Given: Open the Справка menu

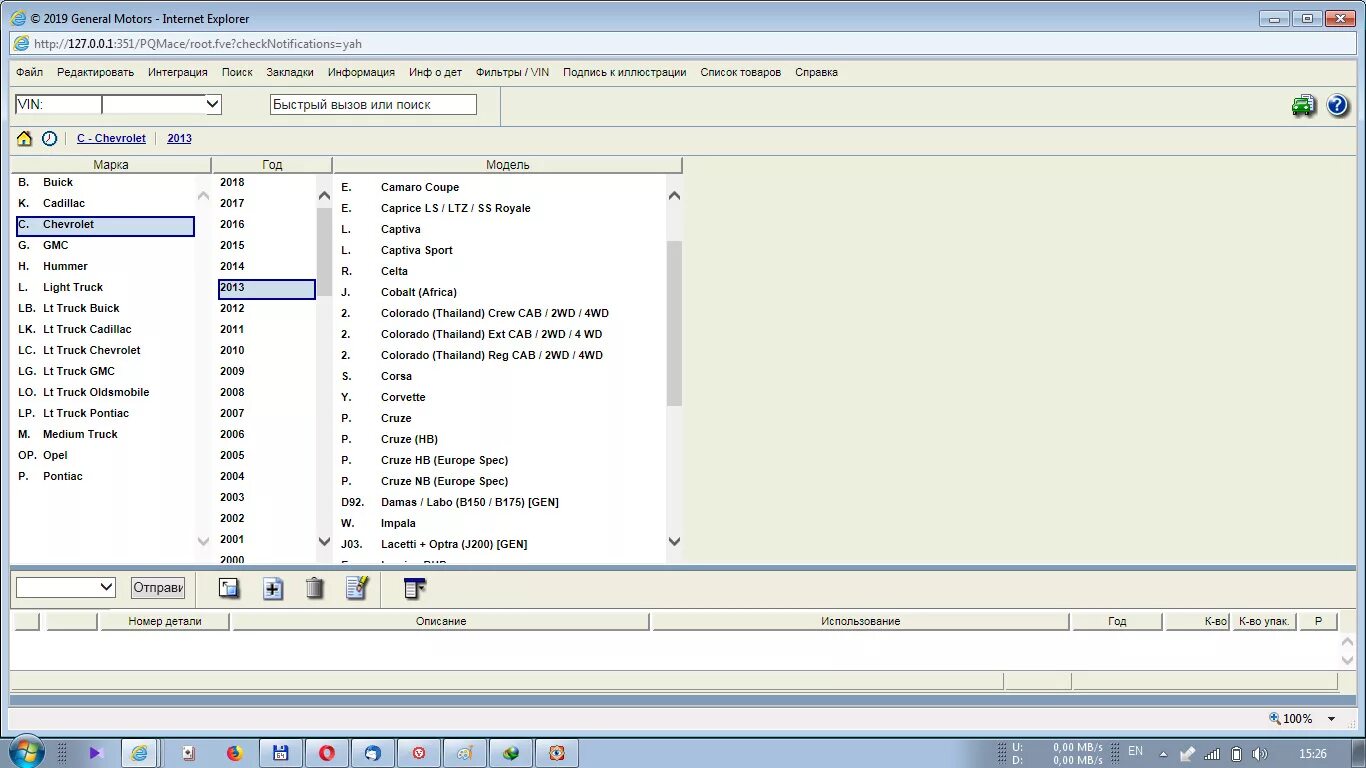Looking at the screenshot, I should [x=816, y=72].
